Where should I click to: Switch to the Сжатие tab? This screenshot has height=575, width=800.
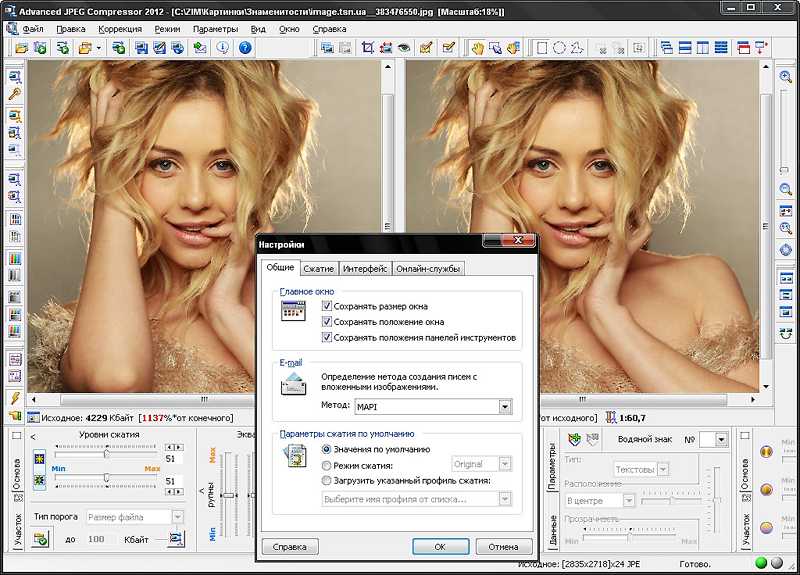tap(318, 269)
